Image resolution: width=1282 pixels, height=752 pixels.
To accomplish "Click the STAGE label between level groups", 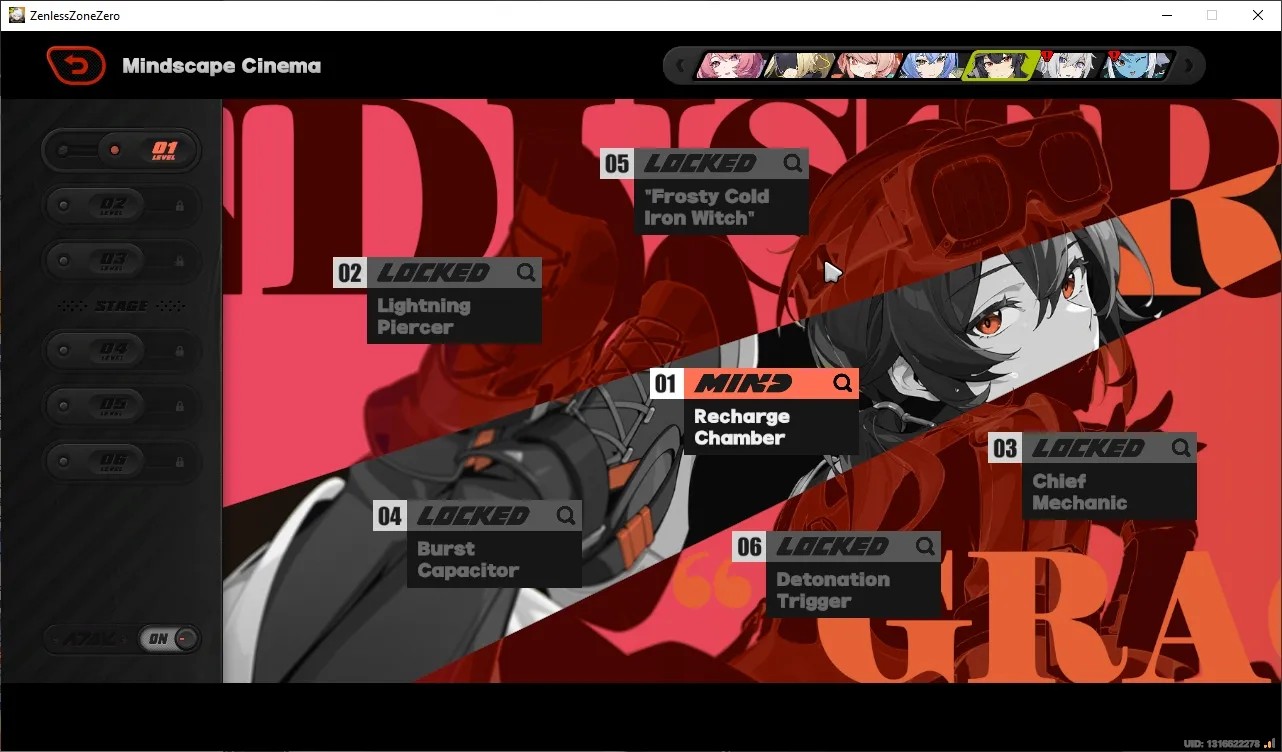I will [121, 306].
